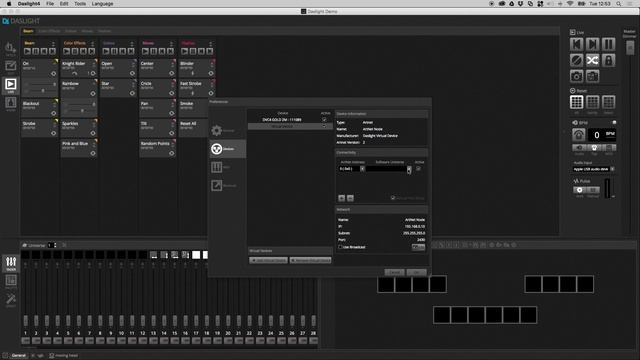640x360 pixels.
Task: Click the eye icon on Rainbow scene
Action: click(x=93, y=93)
